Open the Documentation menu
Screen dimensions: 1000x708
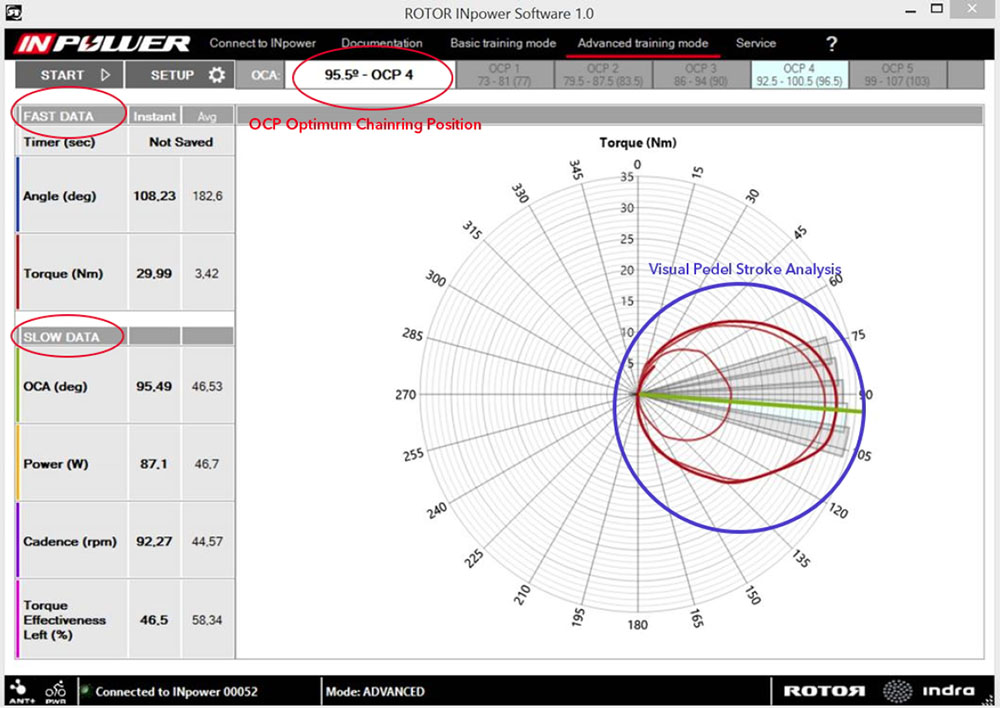(x=381, y=43)
